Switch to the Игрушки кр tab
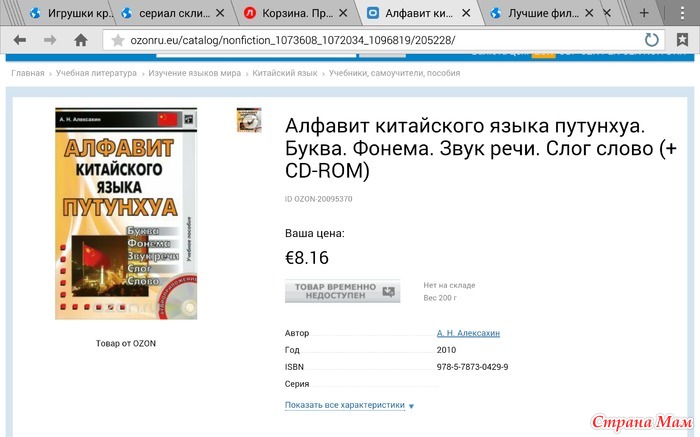The width and height of the screenshot is (700, 437). tap(71, 13)
